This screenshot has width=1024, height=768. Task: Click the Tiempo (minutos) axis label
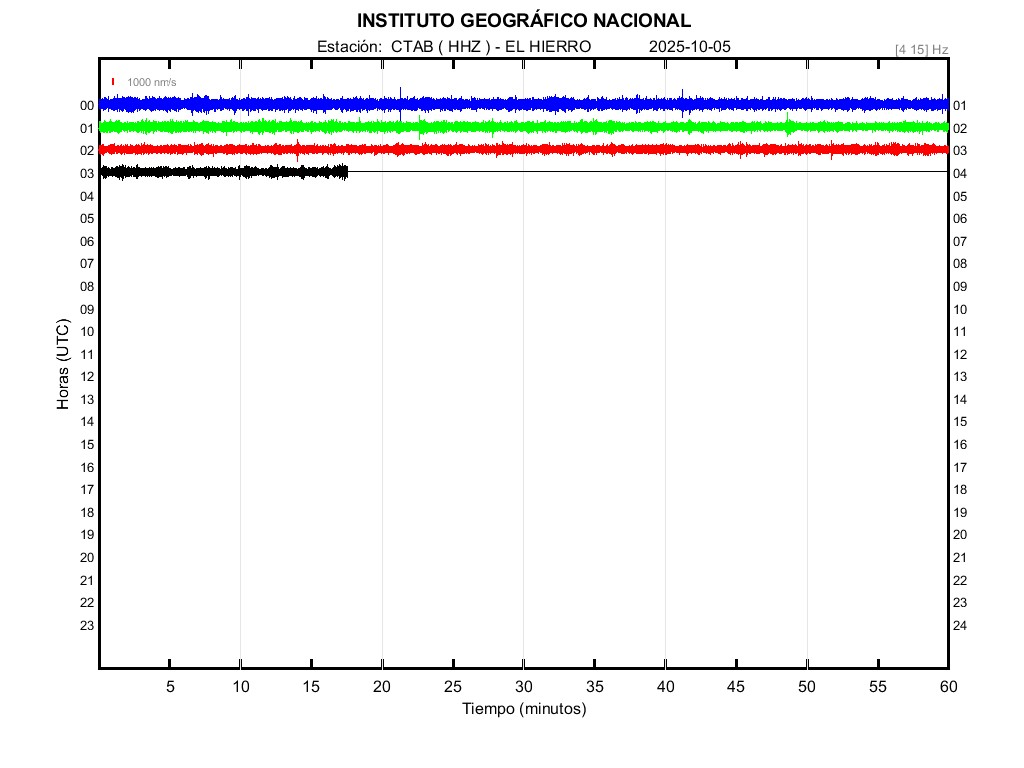pyautogui.click(x=523, y=709)
